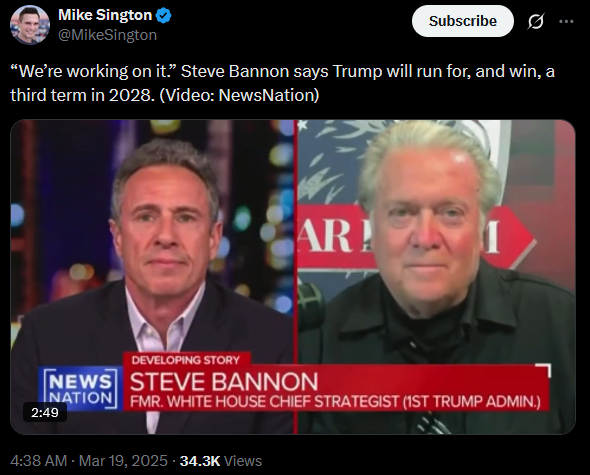This screenshot has width=590, height=475.
Task: Click the white corner bracket on lower-third graphic
Action: pyautogui.click(x=544, y=370)
